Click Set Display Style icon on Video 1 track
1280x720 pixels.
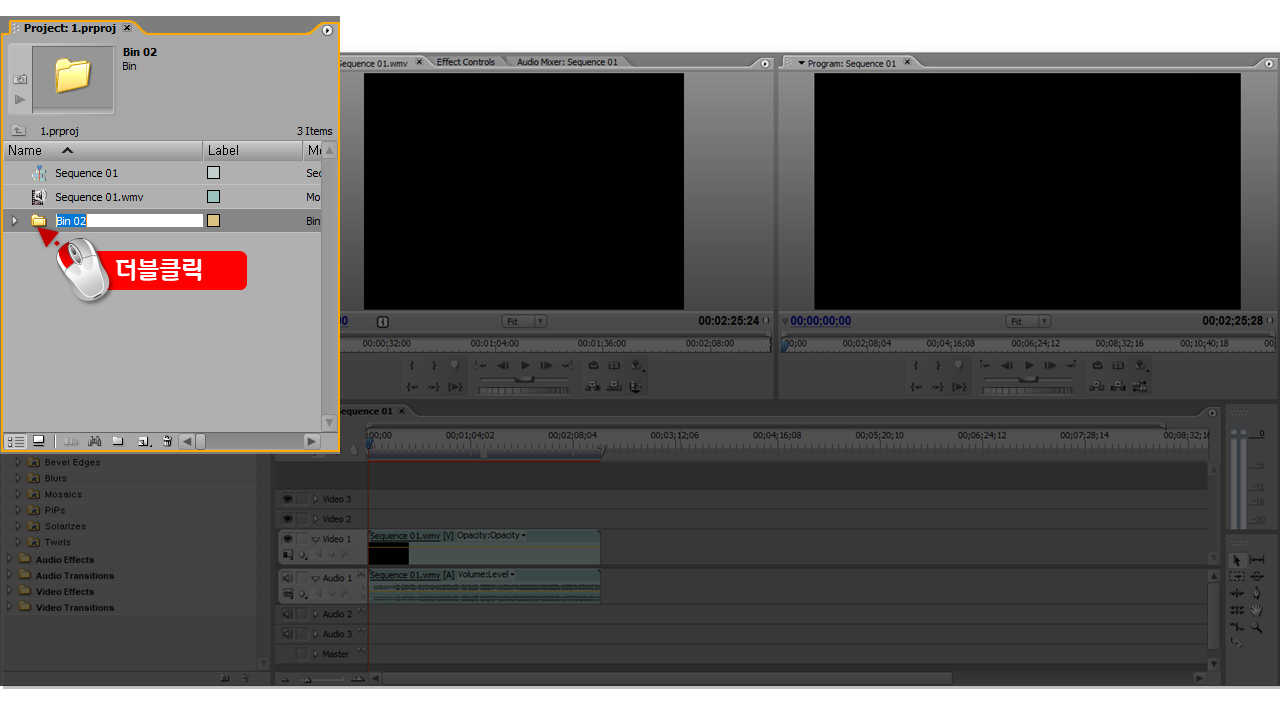tap(288, 554)
